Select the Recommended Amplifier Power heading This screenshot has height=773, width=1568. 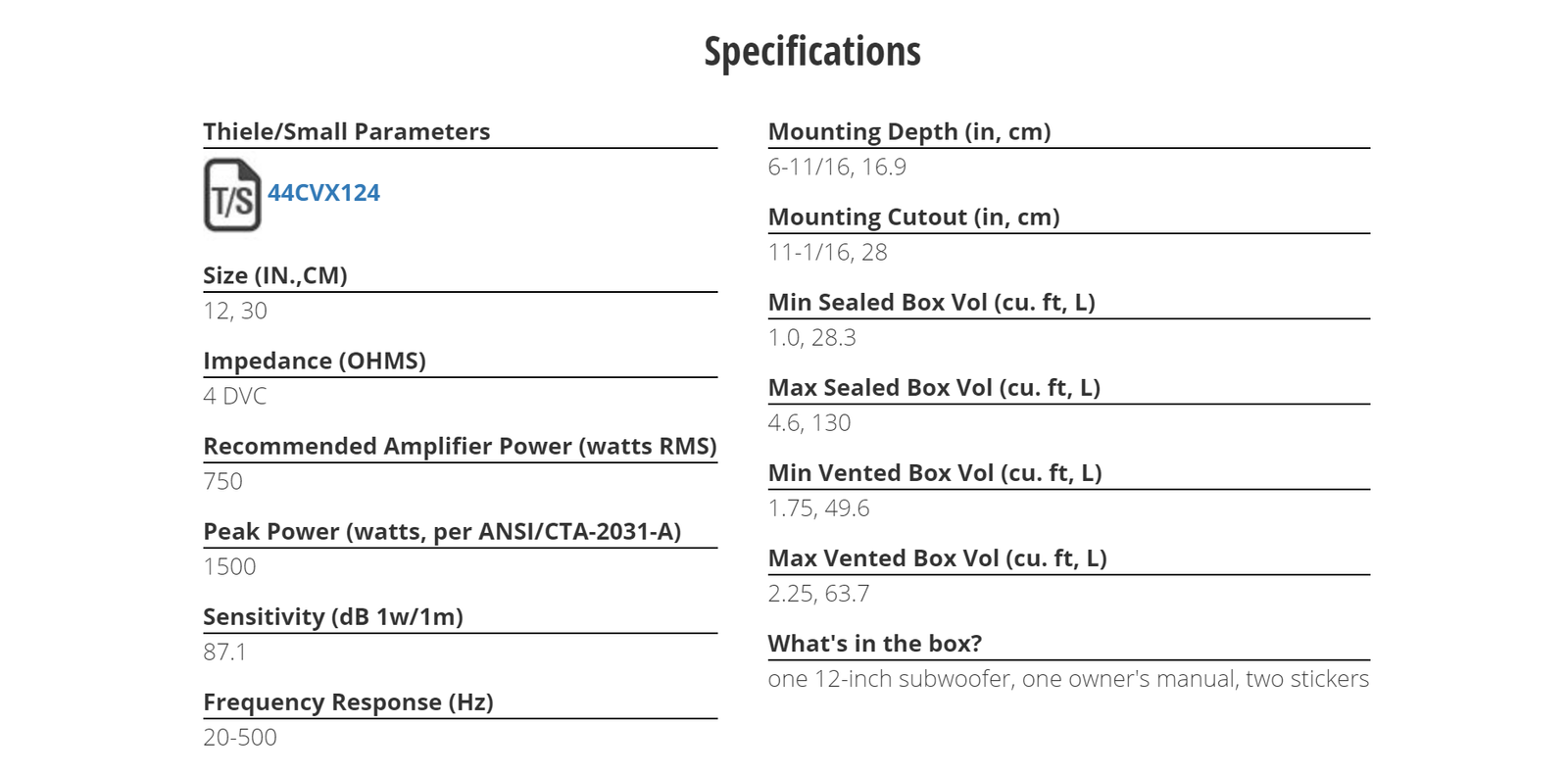[x=460, y=446]
